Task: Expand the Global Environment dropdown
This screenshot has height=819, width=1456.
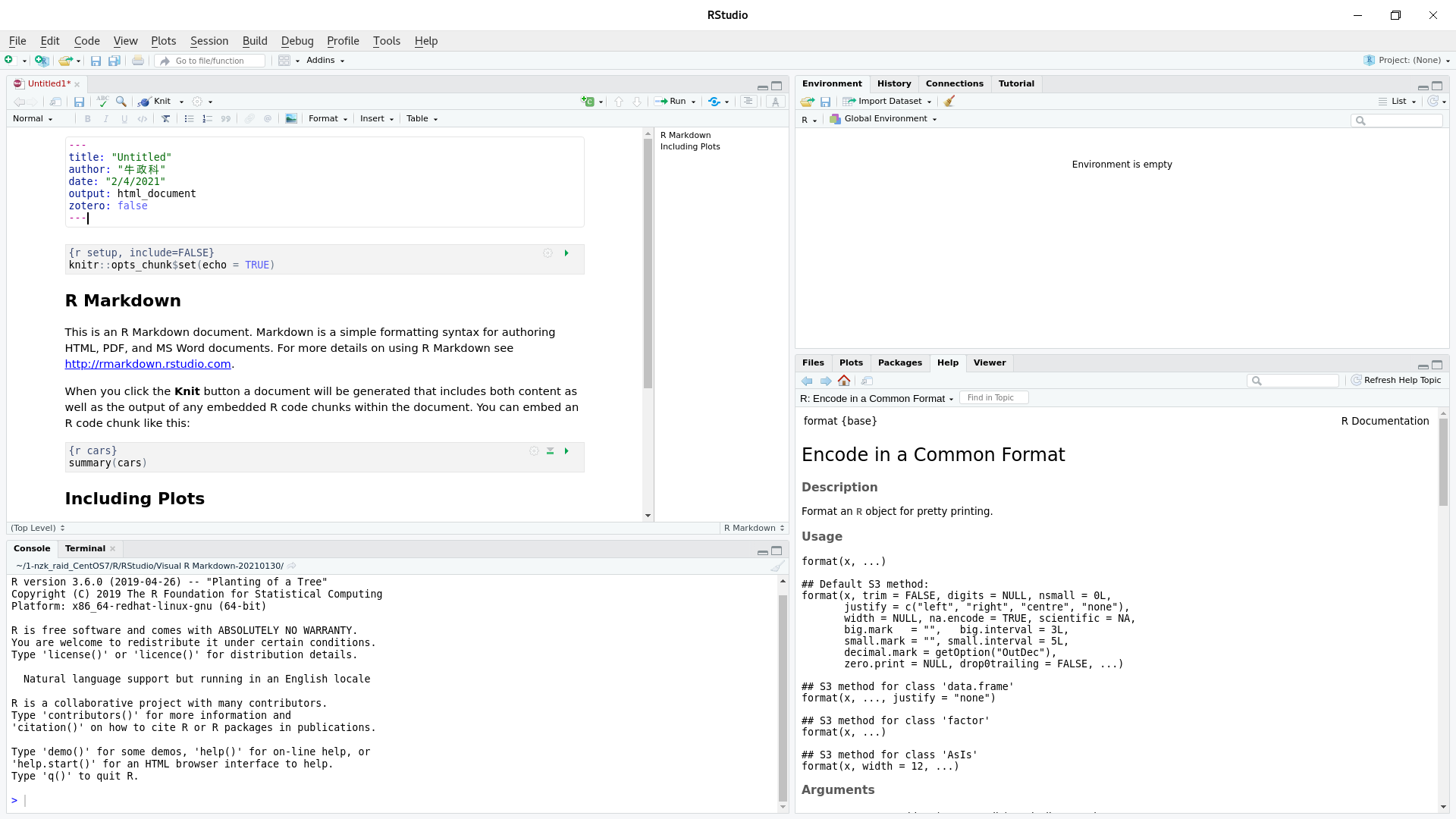Action: click(883, 118)
